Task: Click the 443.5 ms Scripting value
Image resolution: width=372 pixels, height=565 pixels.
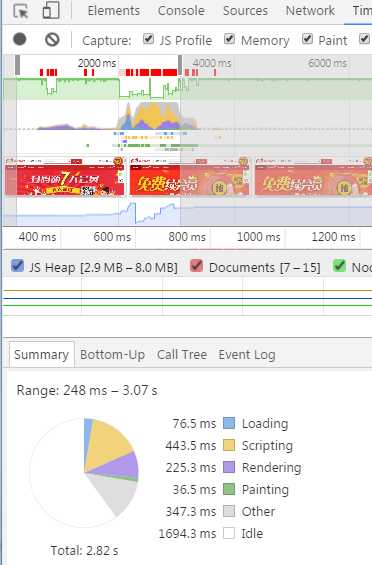Action: coord(191,445)
